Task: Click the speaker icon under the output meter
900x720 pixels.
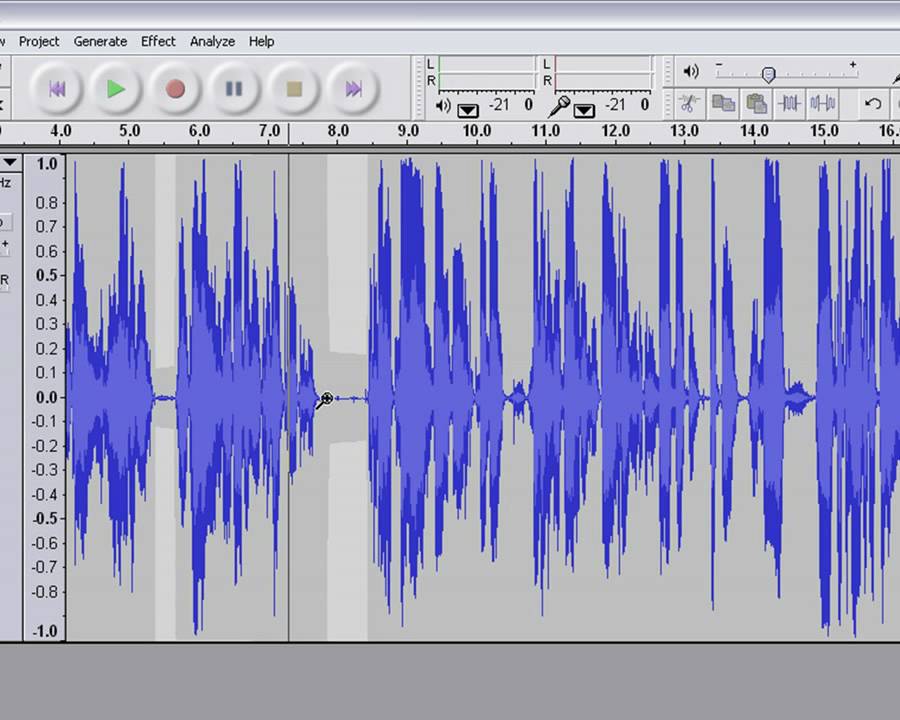Action: click(443, 106)
